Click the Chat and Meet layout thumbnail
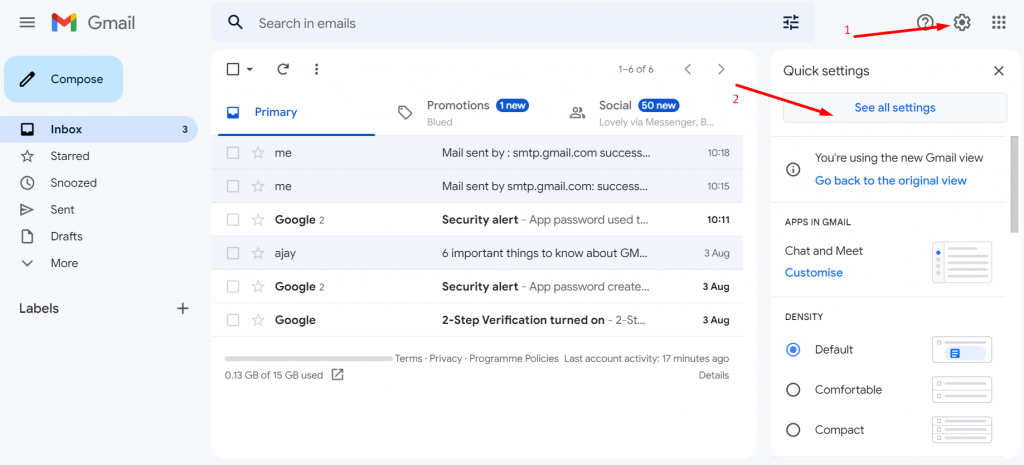The width and height of the screenshot is (1024, 465). pyautogui.click(x=962, y=262)
